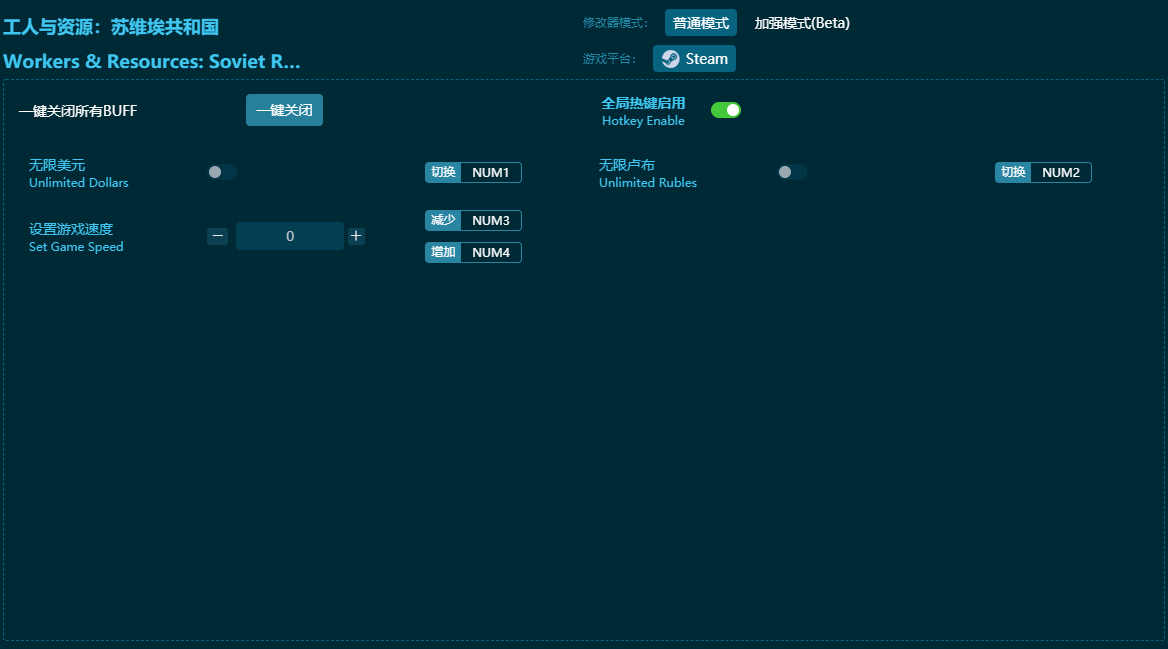This screenshot has height=649, width=1168.
Task: Click the NUM3 decrease speed hotkey
Action: [490, 220]
